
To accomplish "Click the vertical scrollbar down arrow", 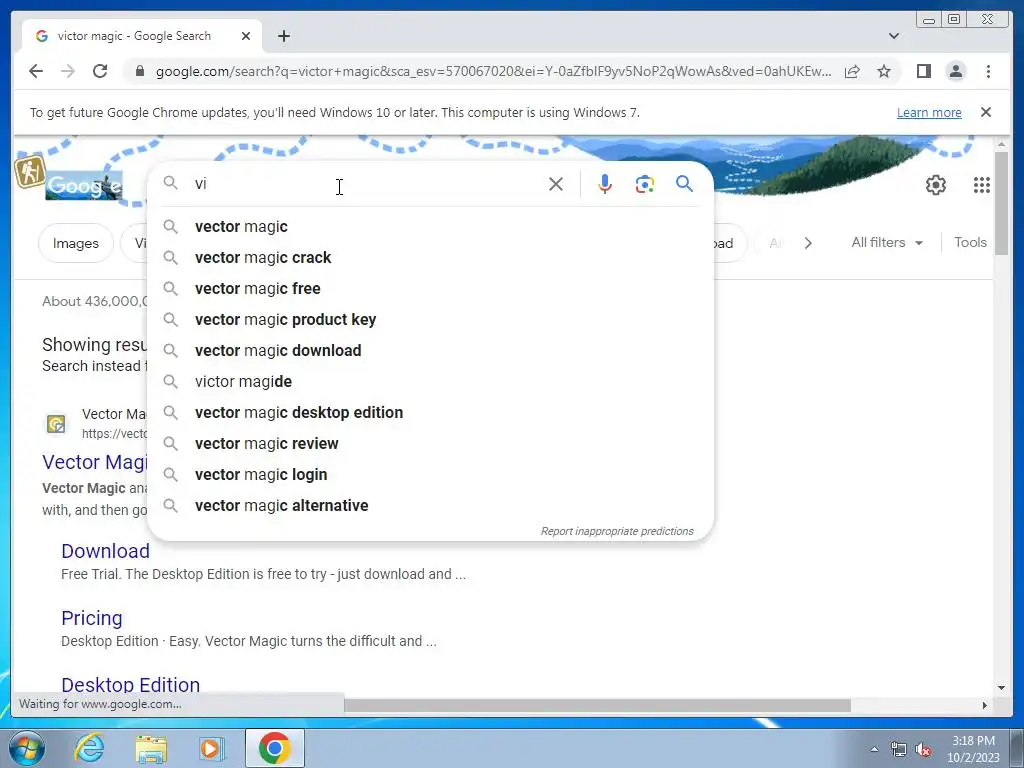I will click(1001, 687).
